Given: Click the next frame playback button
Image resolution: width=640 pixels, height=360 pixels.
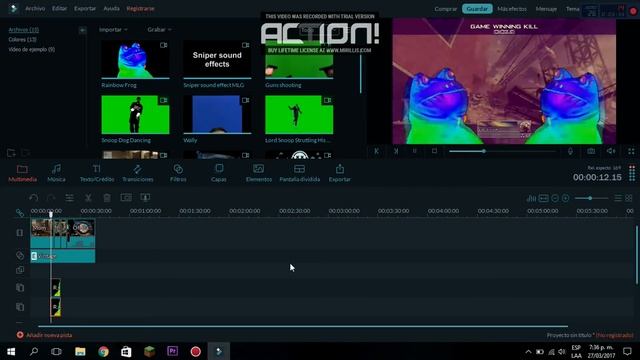Looking at the screenshot, I should click(396, 151).
